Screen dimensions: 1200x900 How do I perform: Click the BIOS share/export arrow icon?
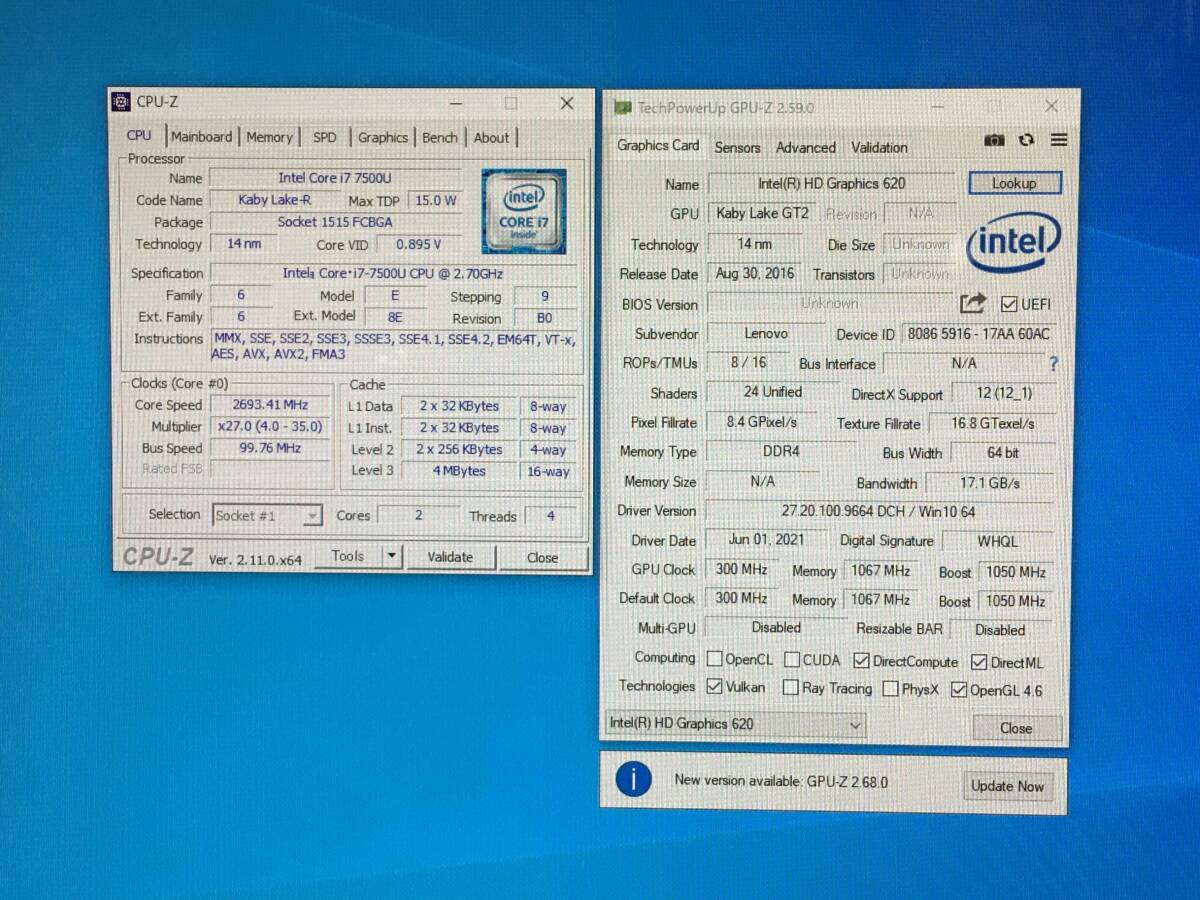pyautogui.click(x=972, y=303)
